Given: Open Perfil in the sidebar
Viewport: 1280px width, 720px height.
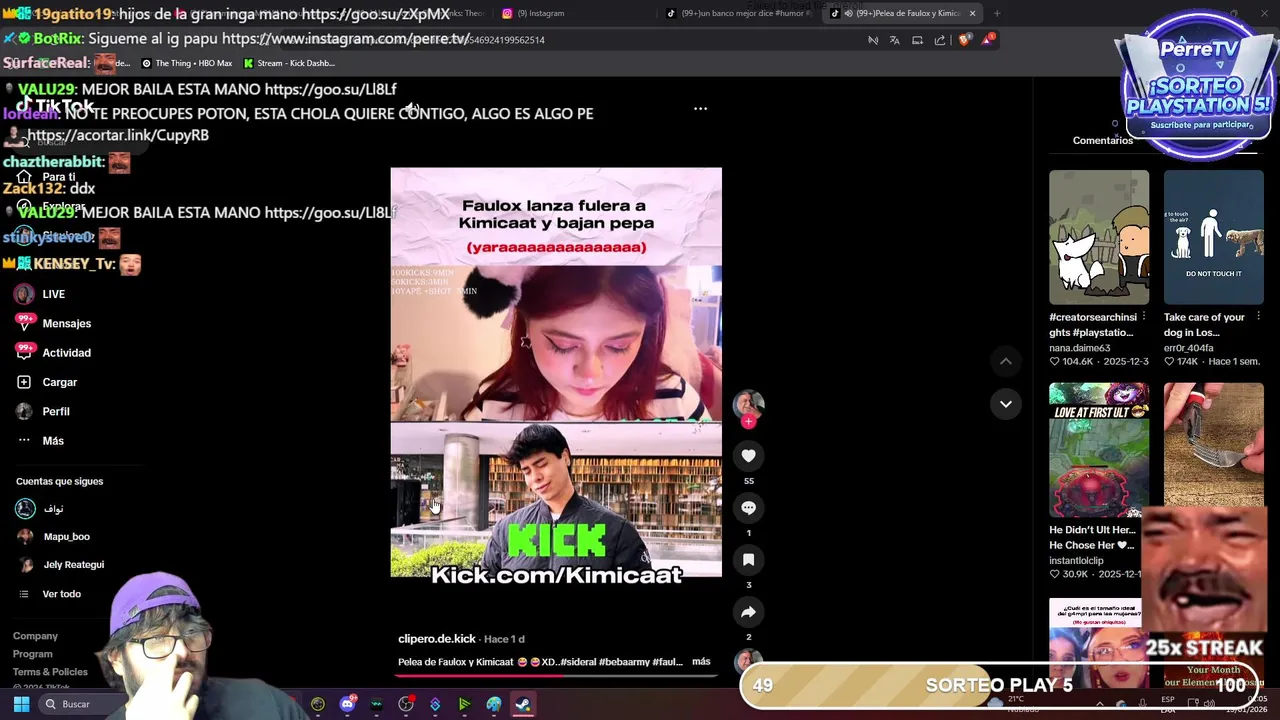Looking at the screenshot, I should coord(56,411).
